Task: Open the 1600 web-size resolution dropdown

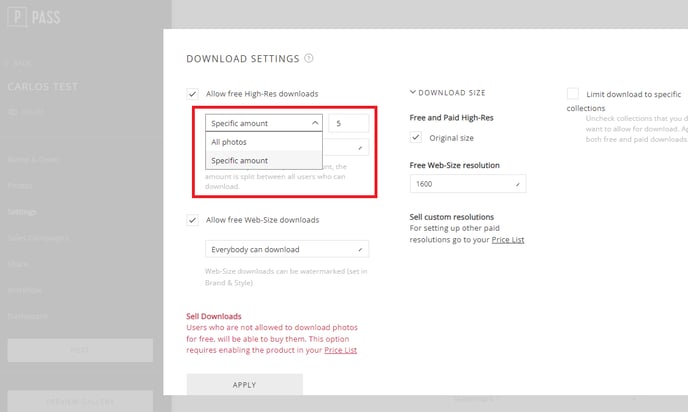Action: tap(468, 184)
